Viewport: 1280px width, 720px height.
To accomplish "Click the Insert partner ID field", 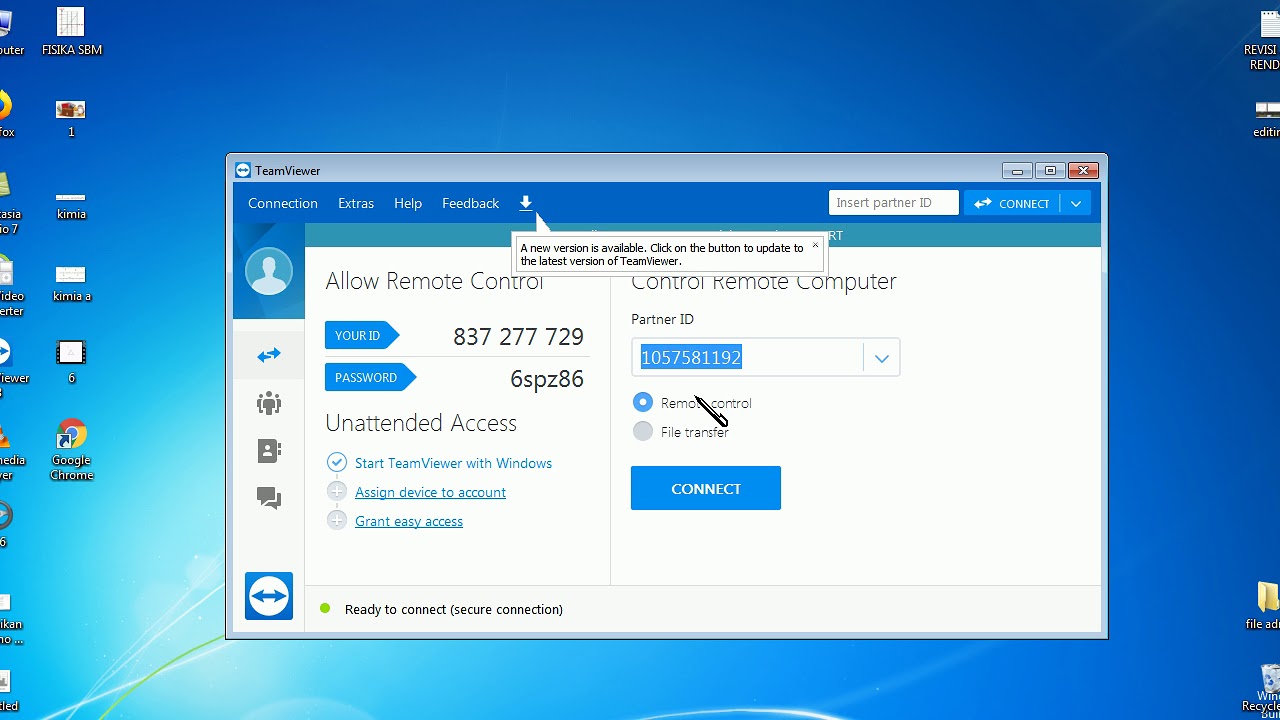I will point(894,203).
